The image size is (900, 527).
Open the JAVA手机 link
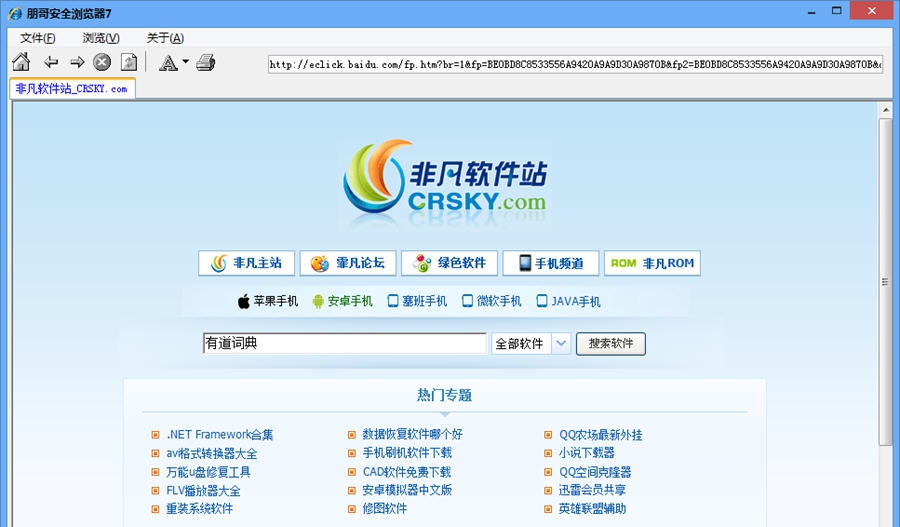576,301
